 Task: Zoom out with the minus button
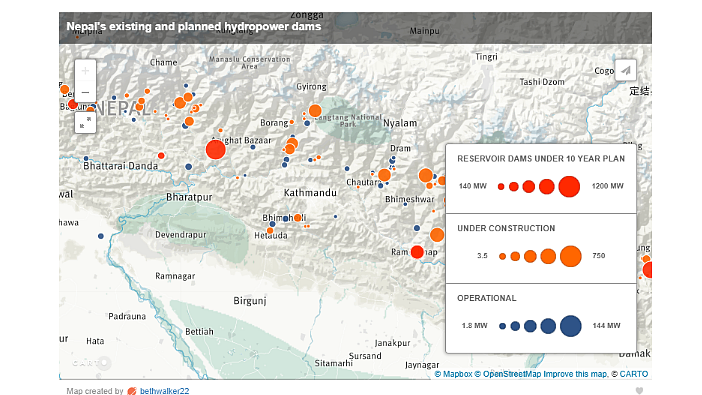(x=85, y=92)
